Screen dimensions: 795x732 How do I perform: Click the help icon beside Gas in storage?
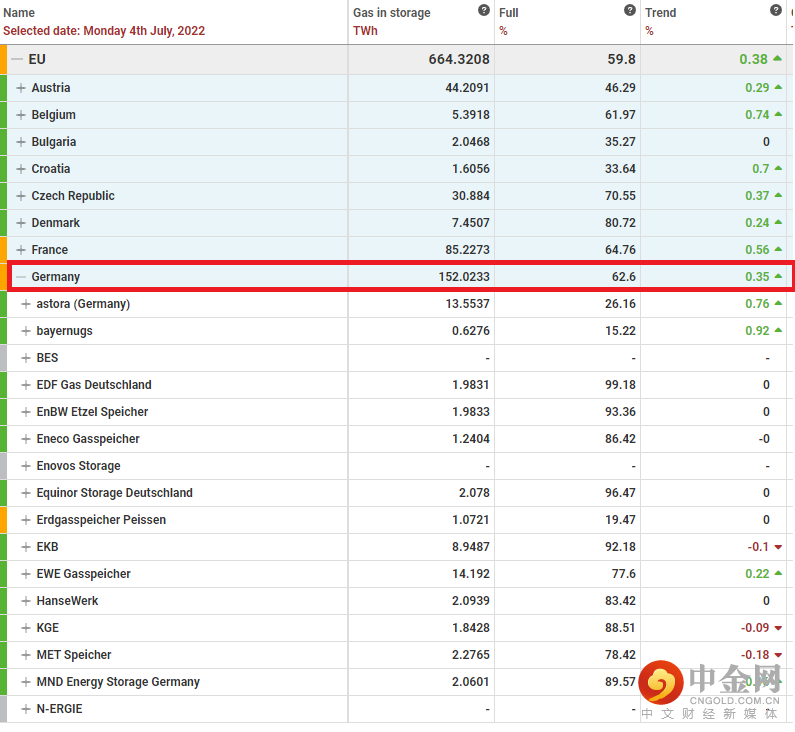click(484, 10)
